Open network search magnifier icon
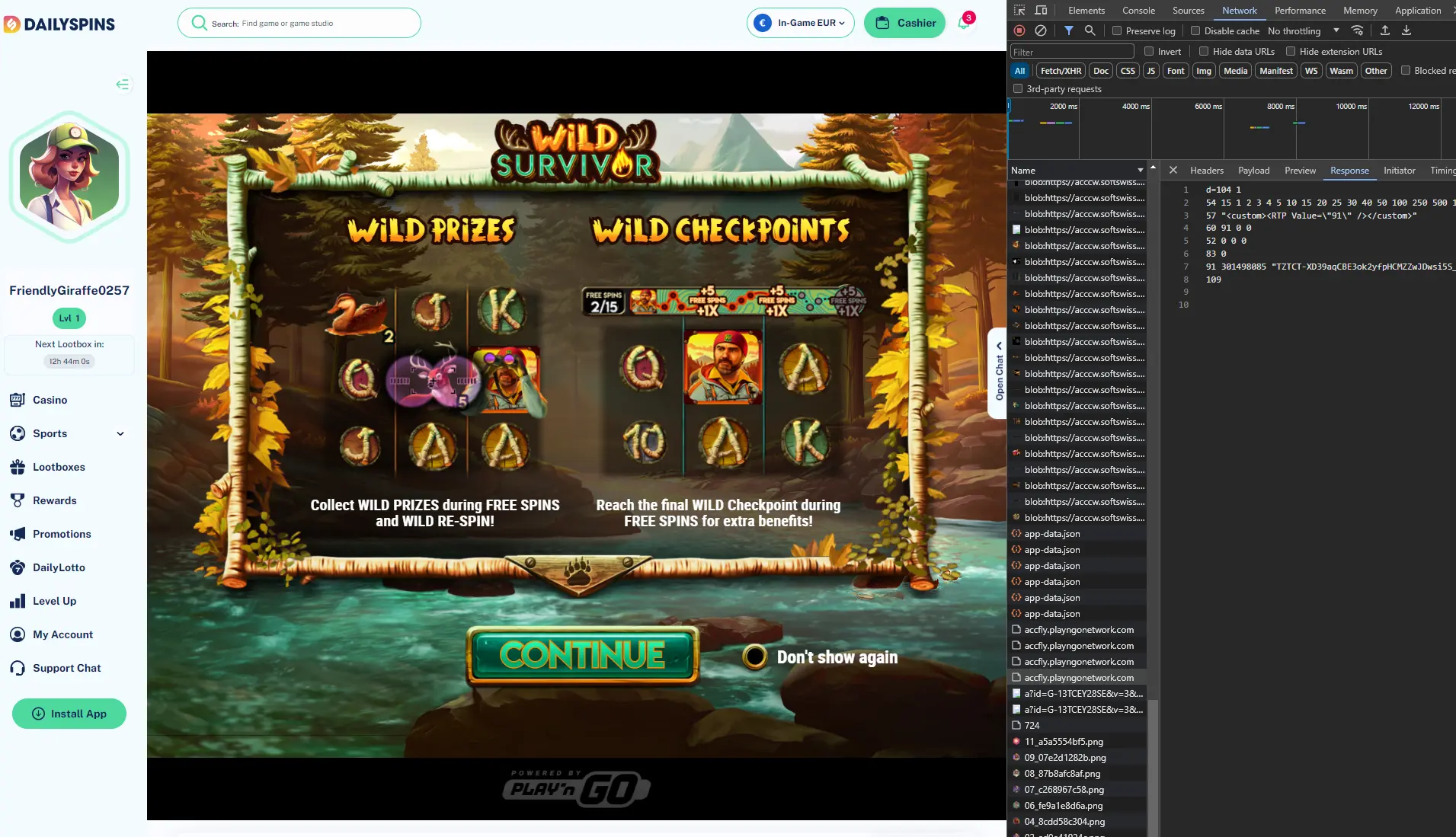Viewport: 1456px width, 837px height. coord(1090,30)
